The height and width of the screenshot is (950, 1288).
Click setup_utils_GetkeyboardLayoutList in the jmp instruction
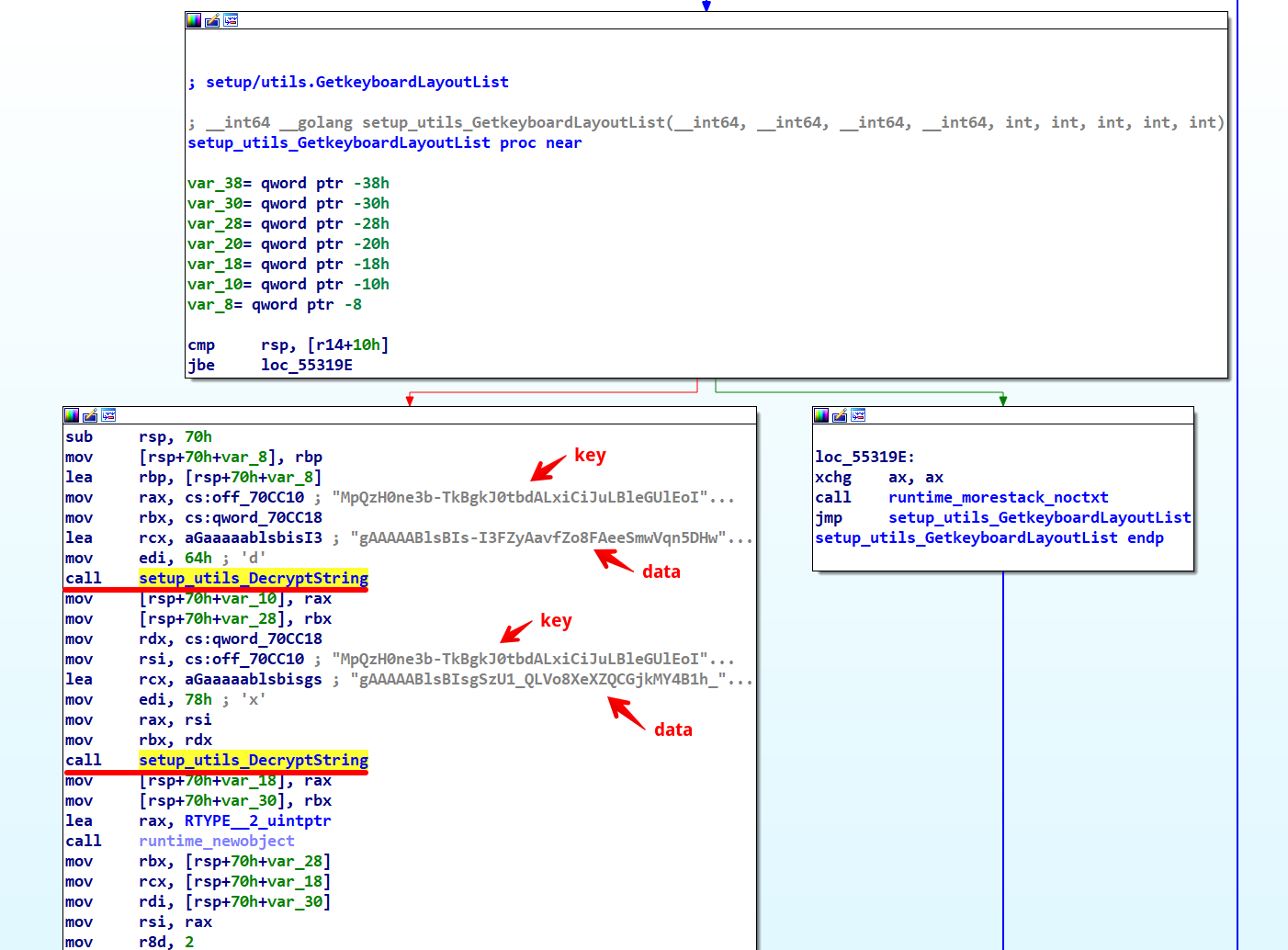pyautogui.click(x=1039, y=517)
